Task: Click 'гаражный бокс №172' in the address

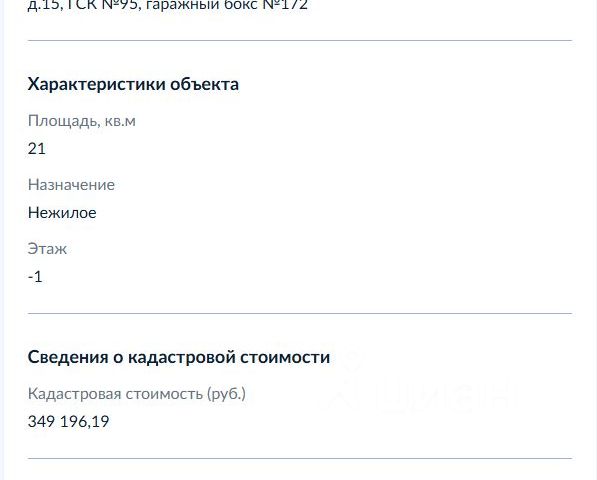Action: coord(227,5)
